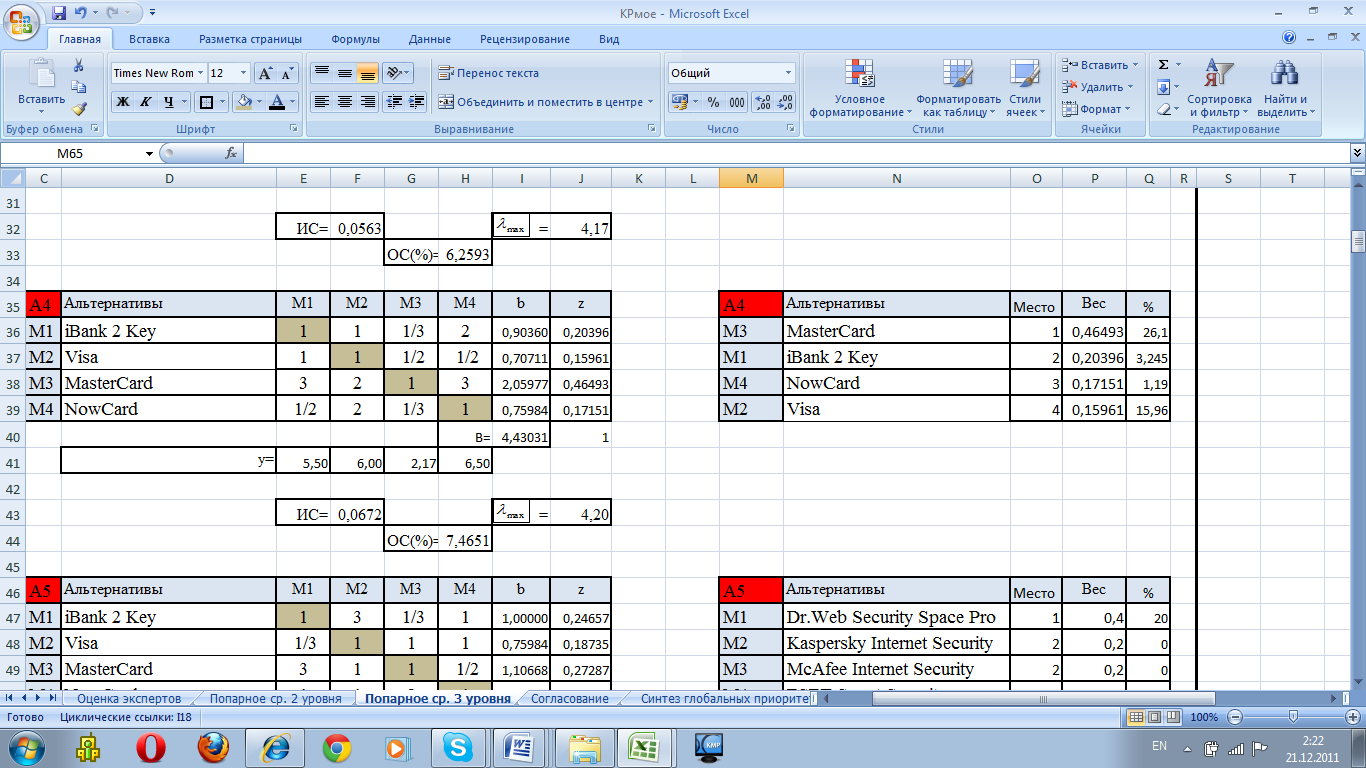Open the Windows Start menu
This screenshot has height=768, width=1366.
point(25,747)
